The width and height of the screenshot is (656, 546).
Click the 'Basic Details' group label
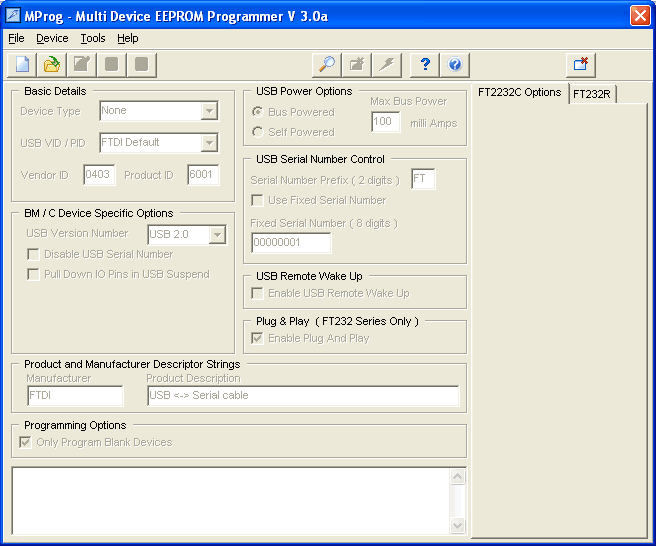point(55,91)
